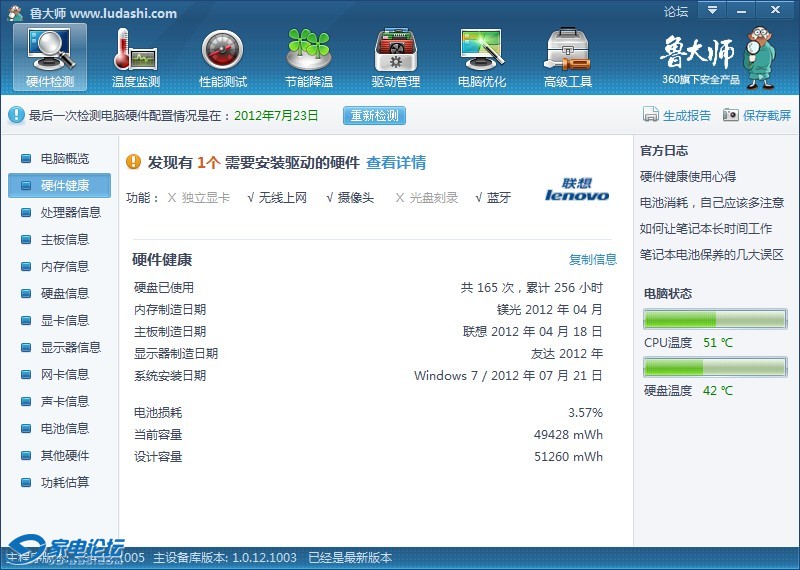Image resolution: width=800 pixels, height=570 pixels.
Task: Click the 查看详情 link for driver details
Action: click(396, 162)
